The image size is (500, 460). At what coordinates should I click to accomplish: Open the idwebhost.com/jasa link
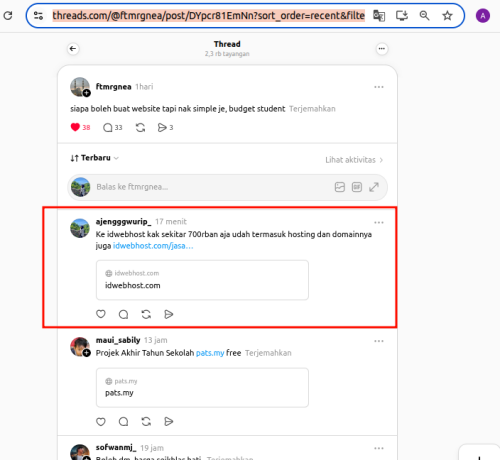[x=153, y=246]
